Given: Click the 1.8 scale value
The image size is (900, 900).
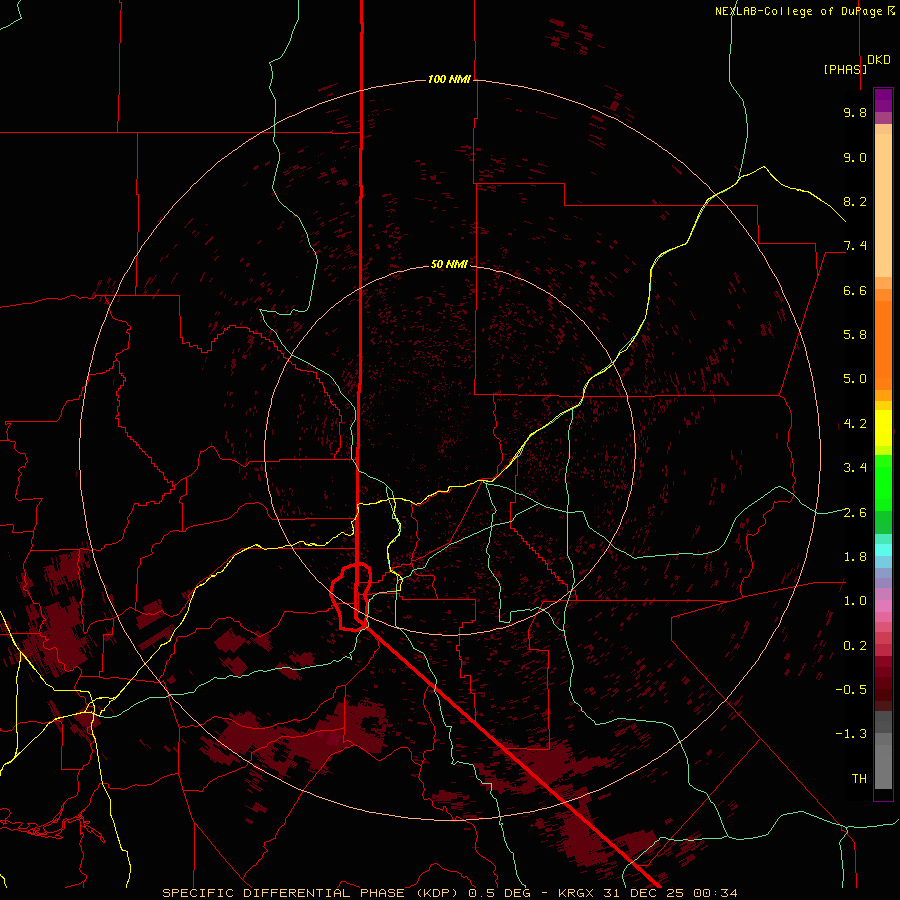Looking at the screenshot, I should point(855,557).
